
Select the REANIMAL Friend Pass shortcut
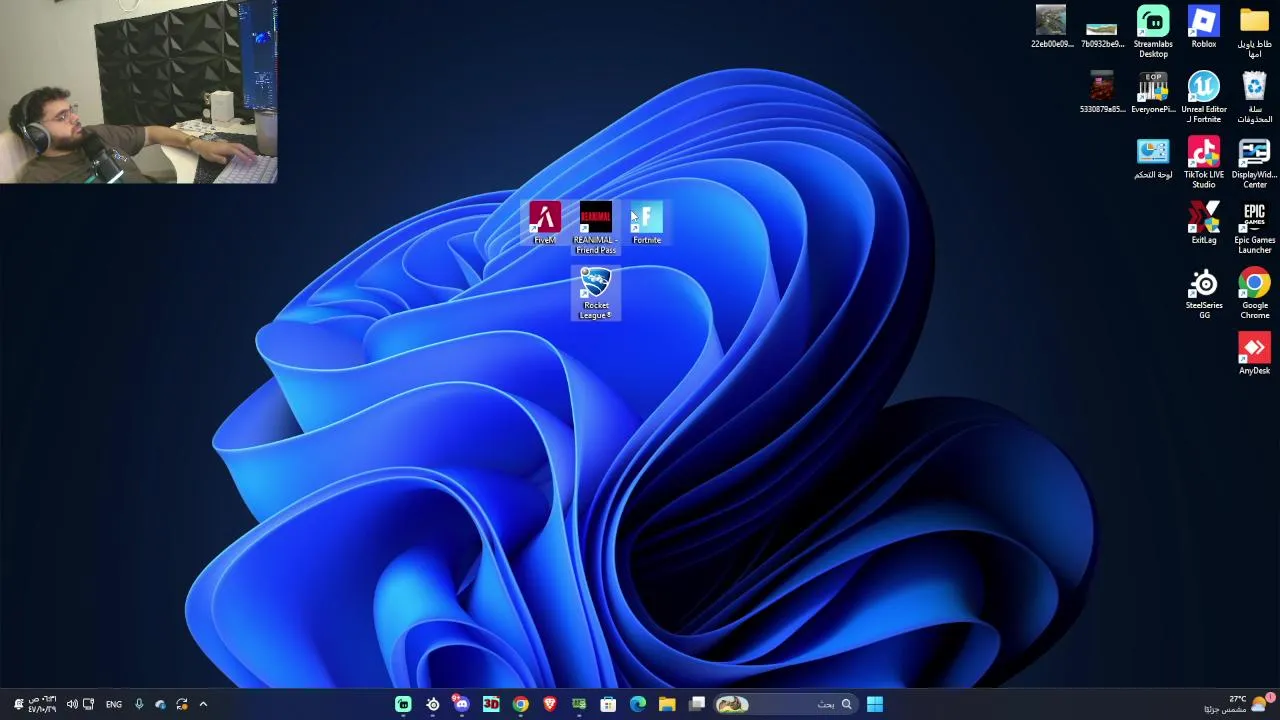click(x=596, y=228)
